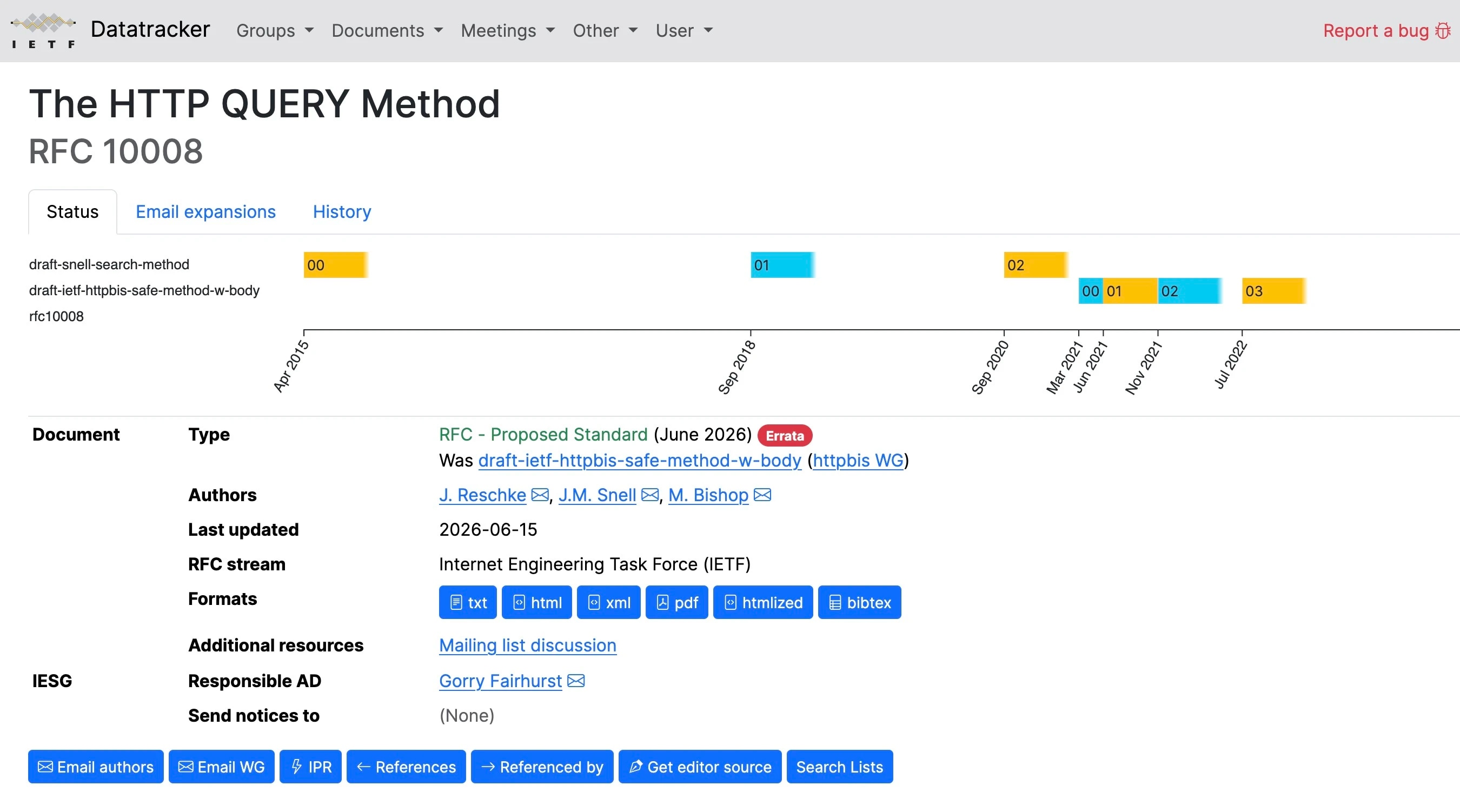The image size is (1460, 812).
Task: Click the Sep 2018 axis label
Action: [737, 367]
